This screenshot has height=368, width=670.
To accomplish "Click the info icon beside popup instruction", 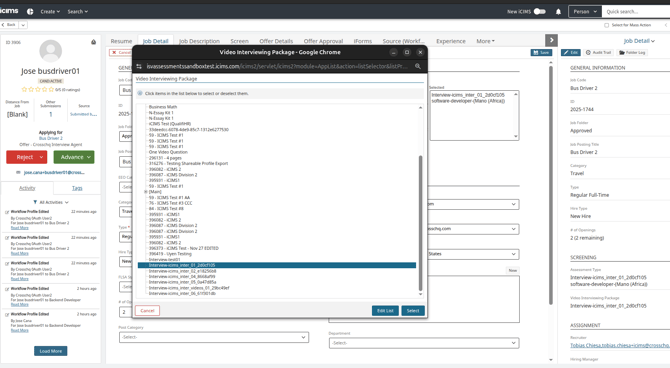I will pyautogui.click(x=140, y=93).
